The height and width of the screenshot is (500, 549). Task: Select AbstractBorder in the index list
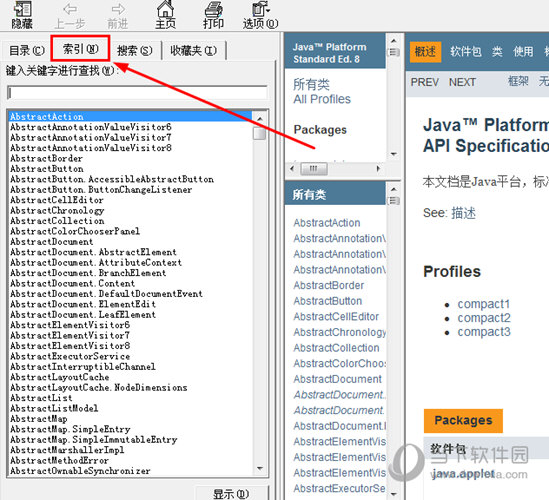[x=46, y=159]
